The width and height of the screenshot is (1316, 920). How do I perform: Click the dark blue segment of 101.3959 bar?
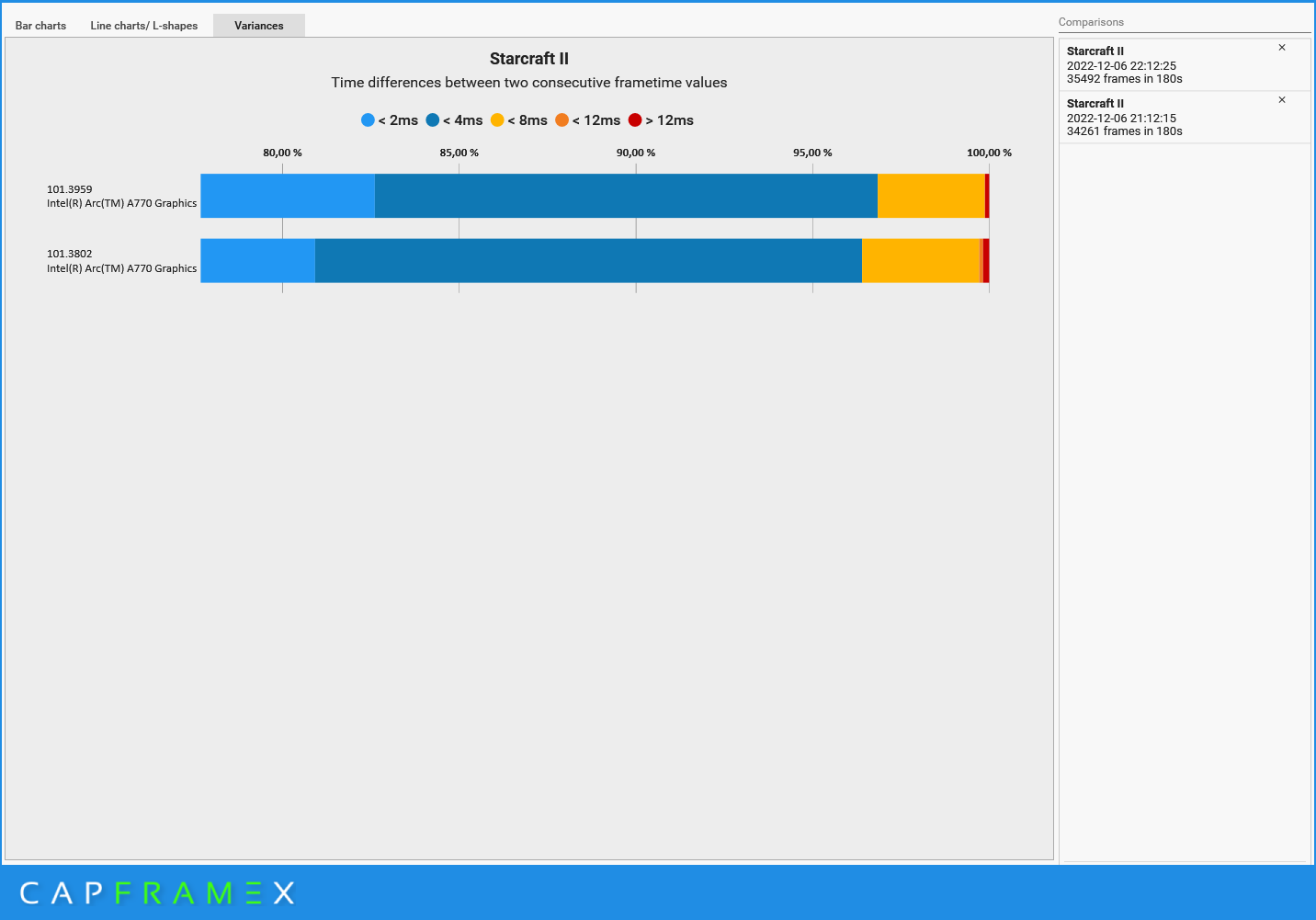tap(626, 196)
